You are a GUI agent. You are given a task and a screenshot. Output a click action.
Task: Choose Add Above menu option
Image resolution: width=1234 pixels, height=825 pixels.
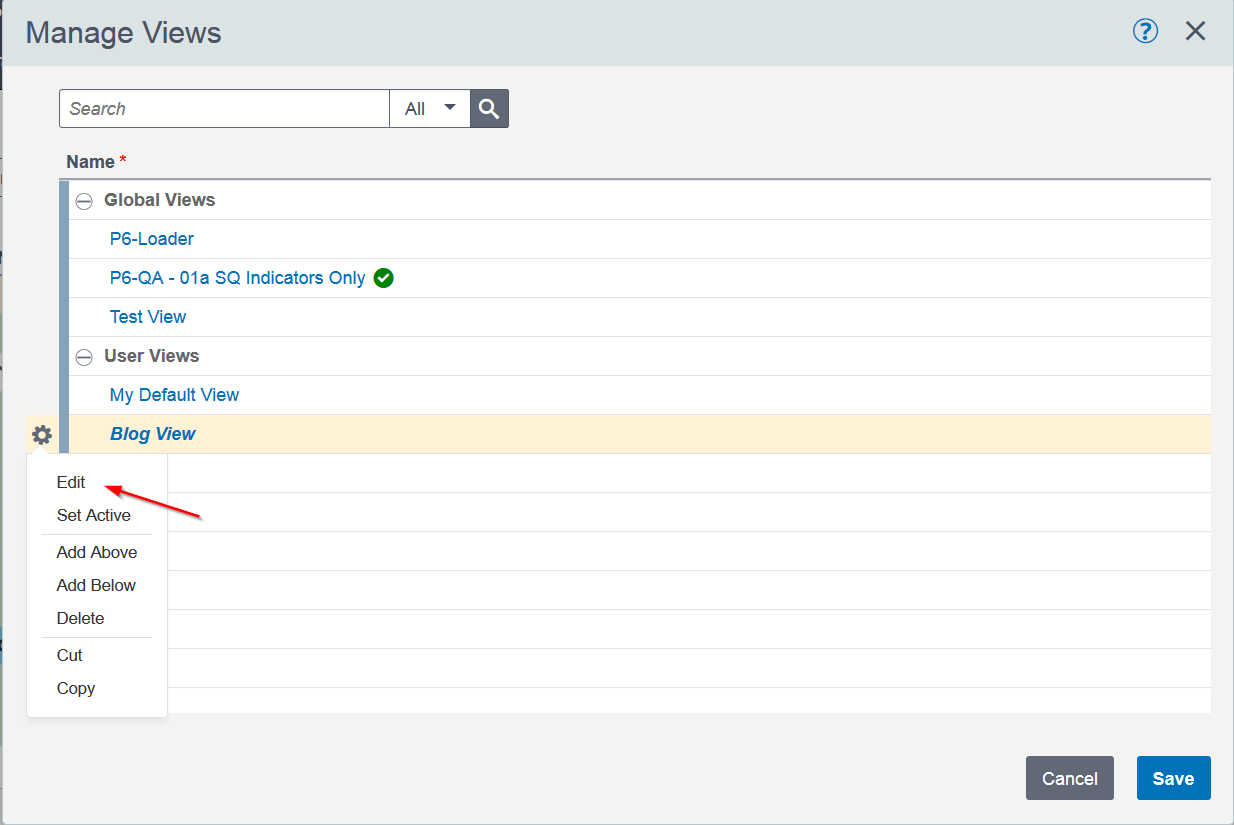click(x=97, y=552)
